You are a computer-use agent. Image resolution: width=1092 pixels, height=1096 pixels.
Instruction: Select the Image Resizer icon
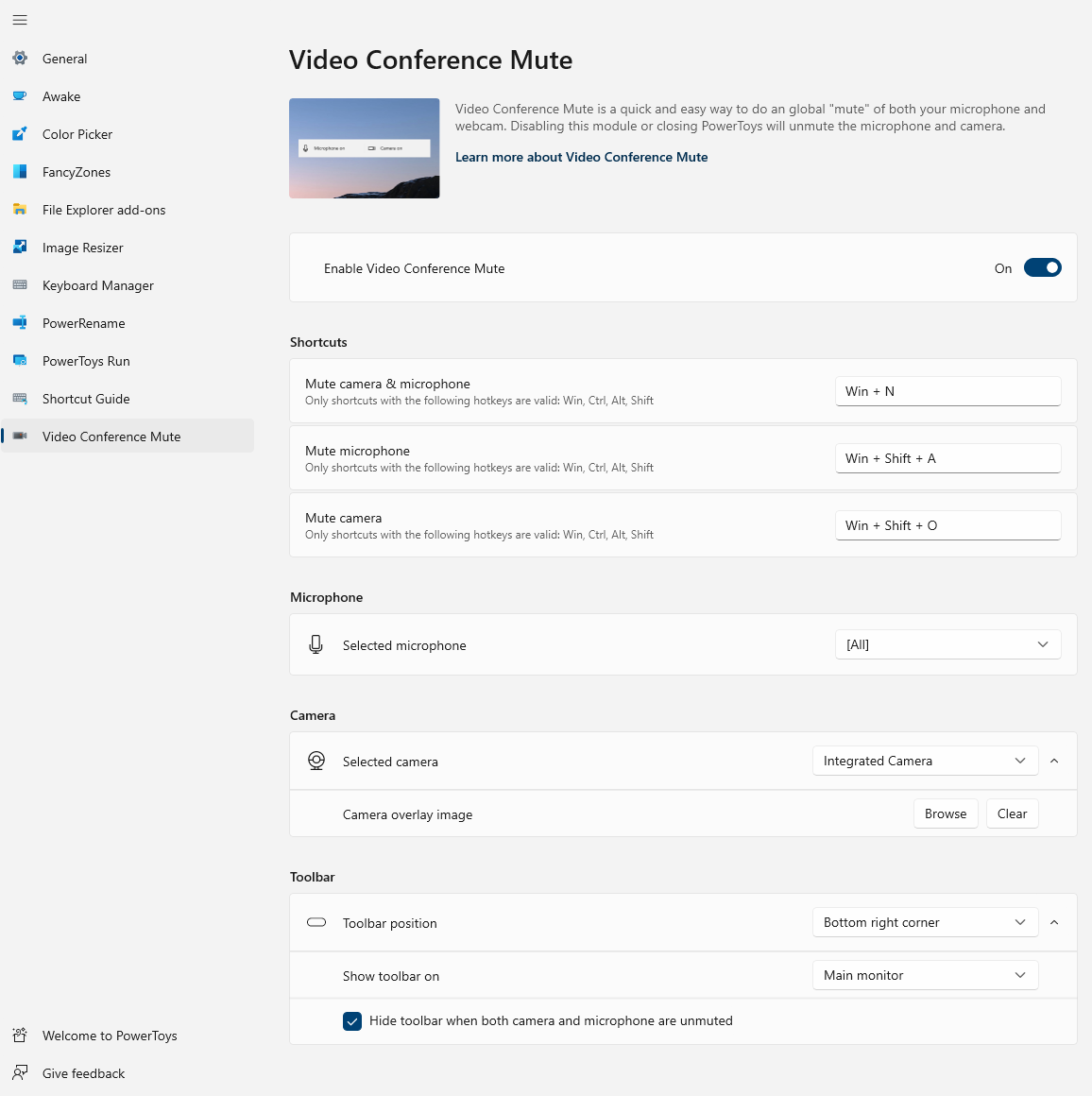click(20, 248)
